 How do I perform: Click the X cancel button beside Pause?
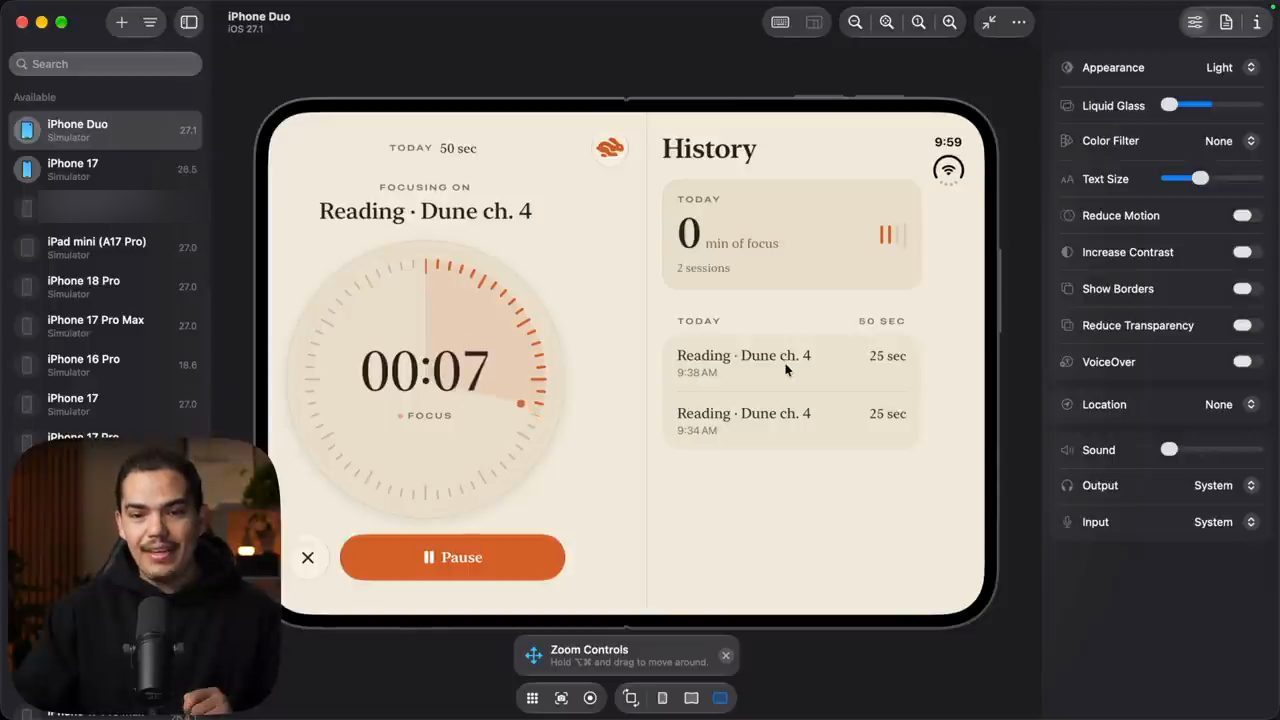point(308,558)
